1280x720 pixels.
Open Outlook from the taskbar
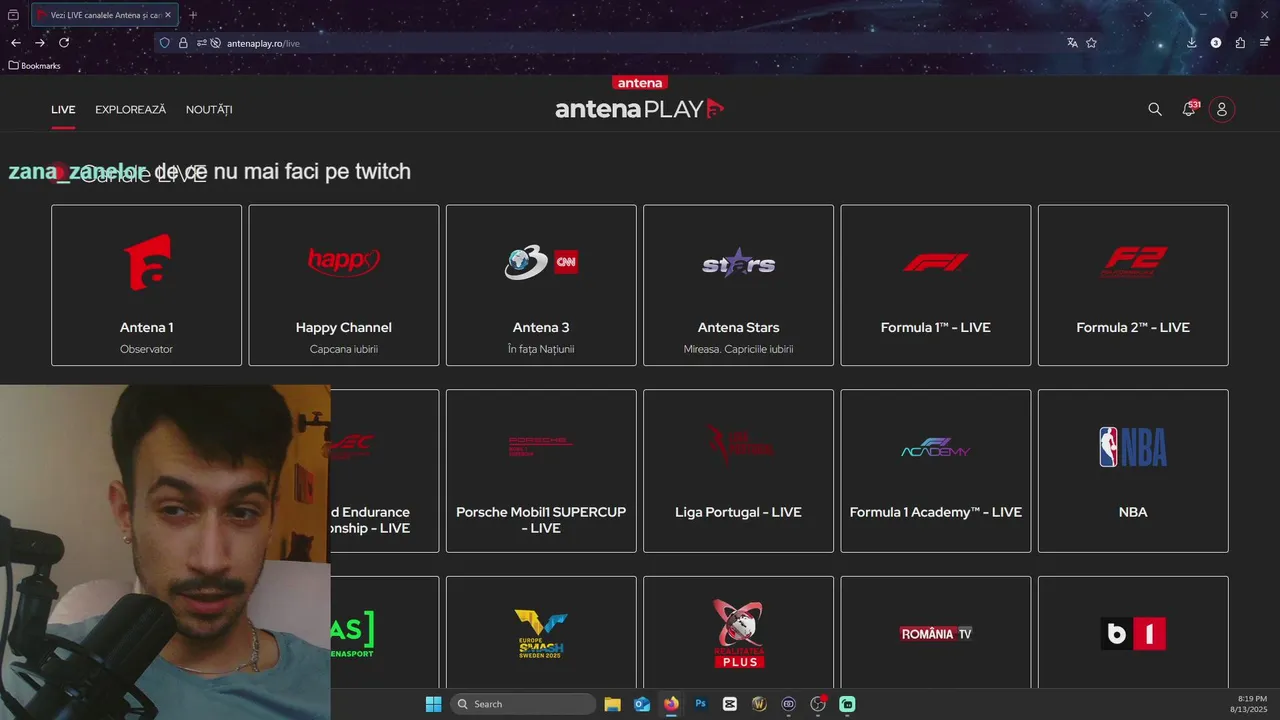tap(642, 704)
